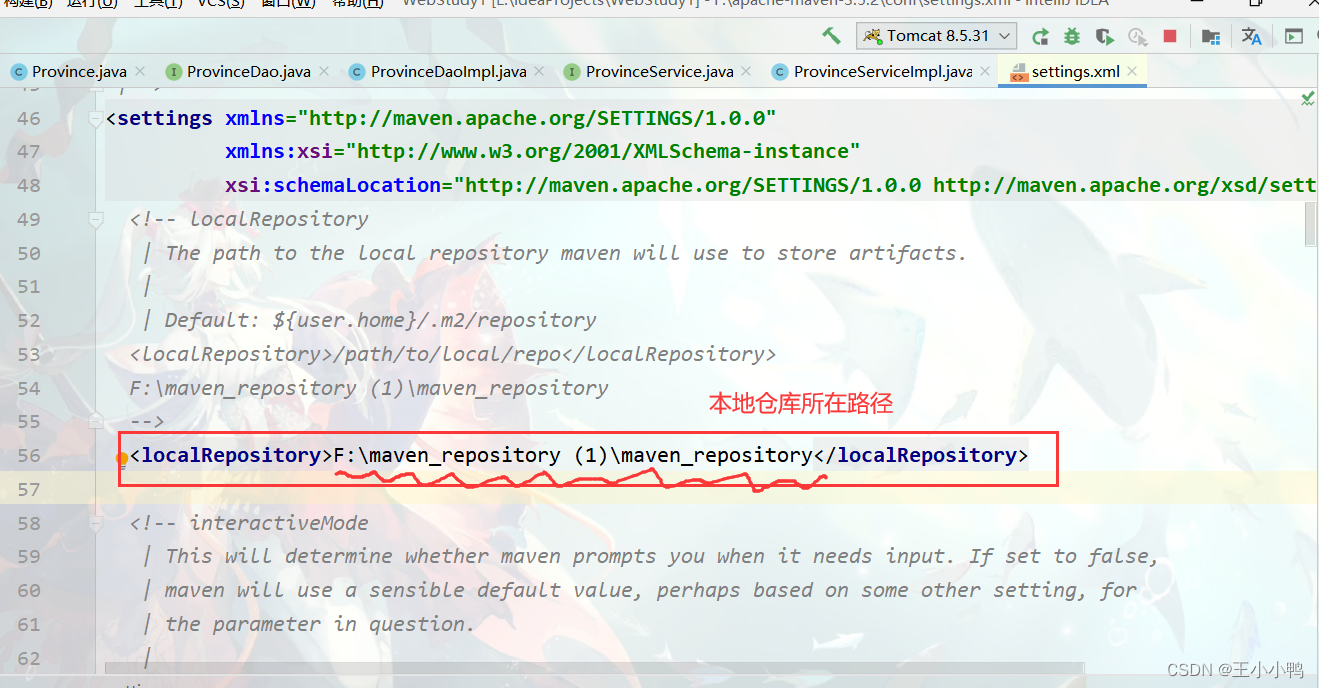The width and height of the screenshot is (1319, 688).
Task: Switch to ProvinceDao.java tab
Action: pyautogui.click(x=248, y=72)
